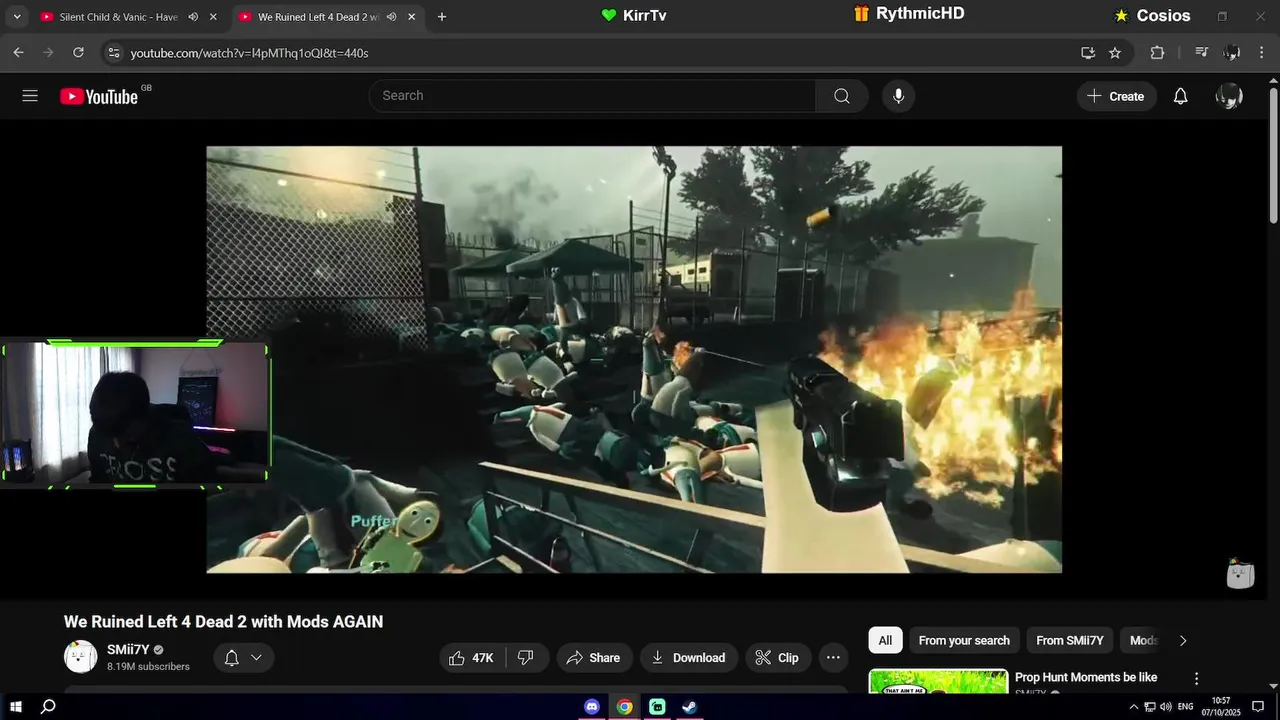Screen dimensions: 1280x720
Task: Show more filter chips with right arrow
Action: pos(1183,641)
